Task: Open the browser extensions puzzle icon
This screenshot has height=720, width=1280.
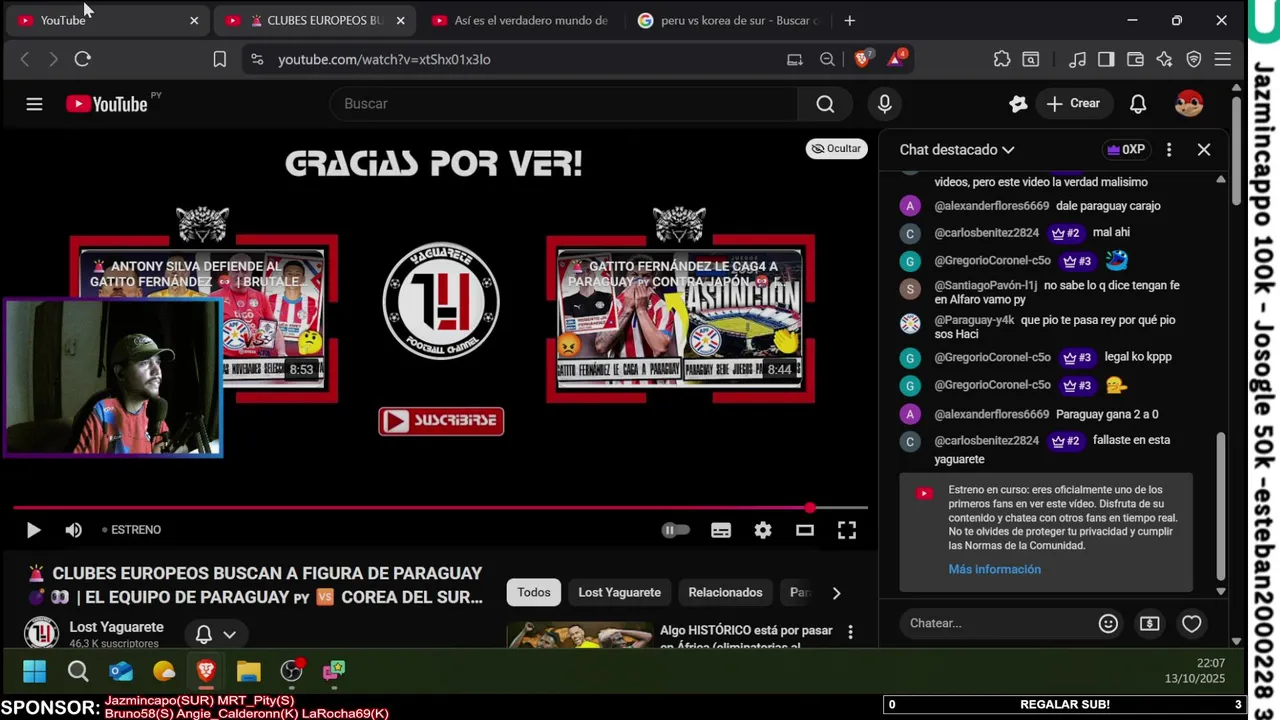Action: tap(1002, 59)
